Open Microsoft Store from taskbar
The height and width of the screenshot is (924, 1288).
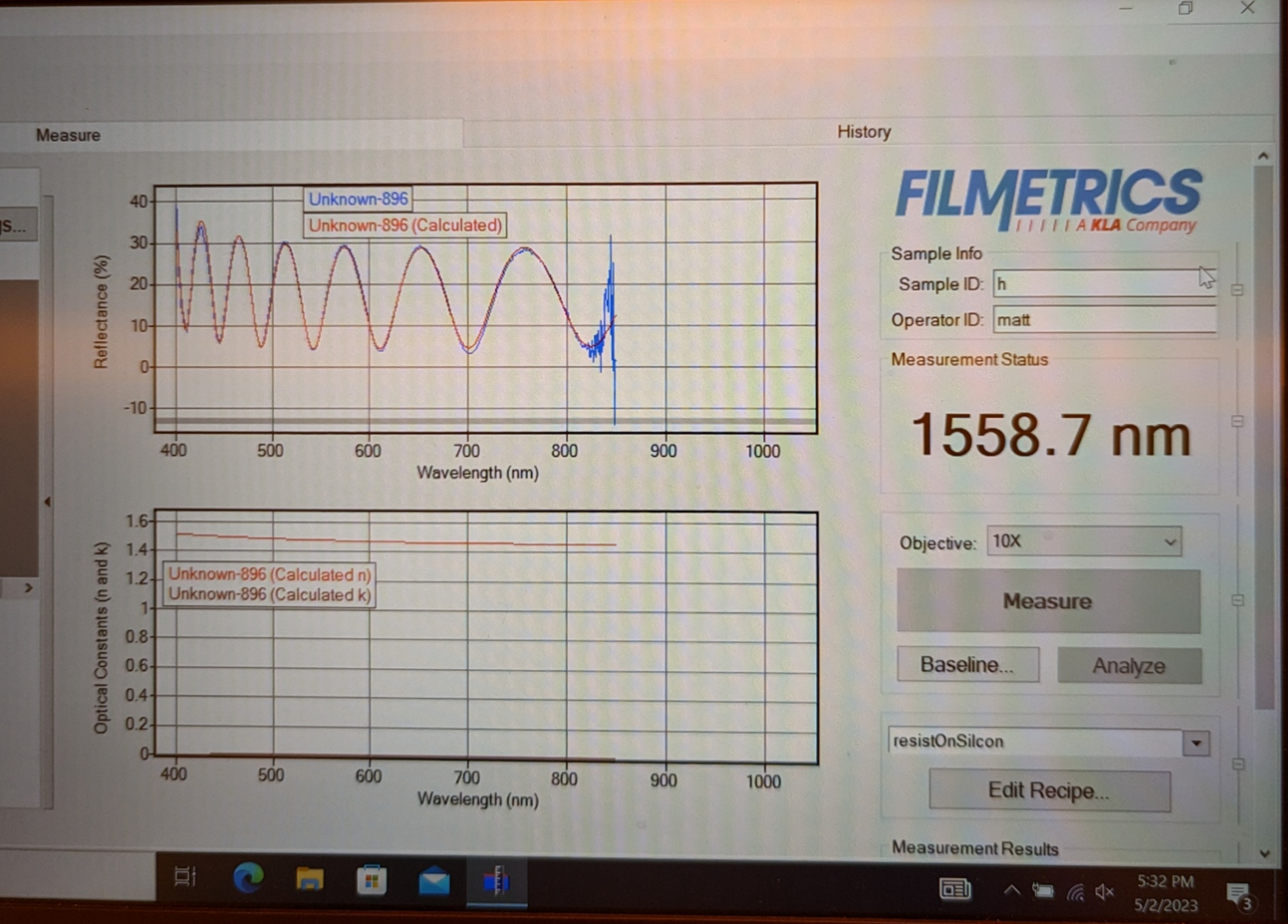click(371, 880)
